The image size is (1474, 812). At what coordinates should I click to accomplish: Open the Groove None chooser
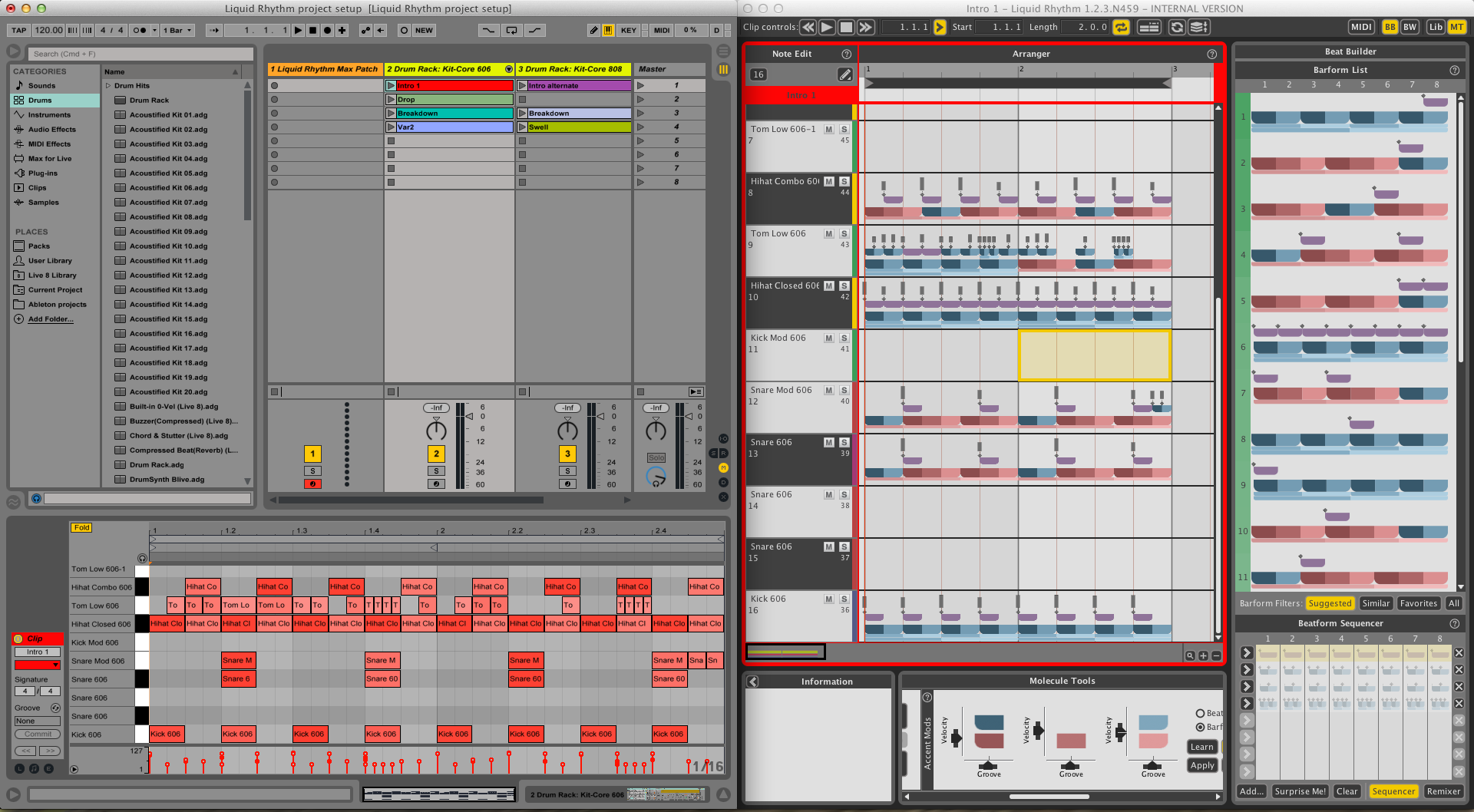tap(37, 721)
